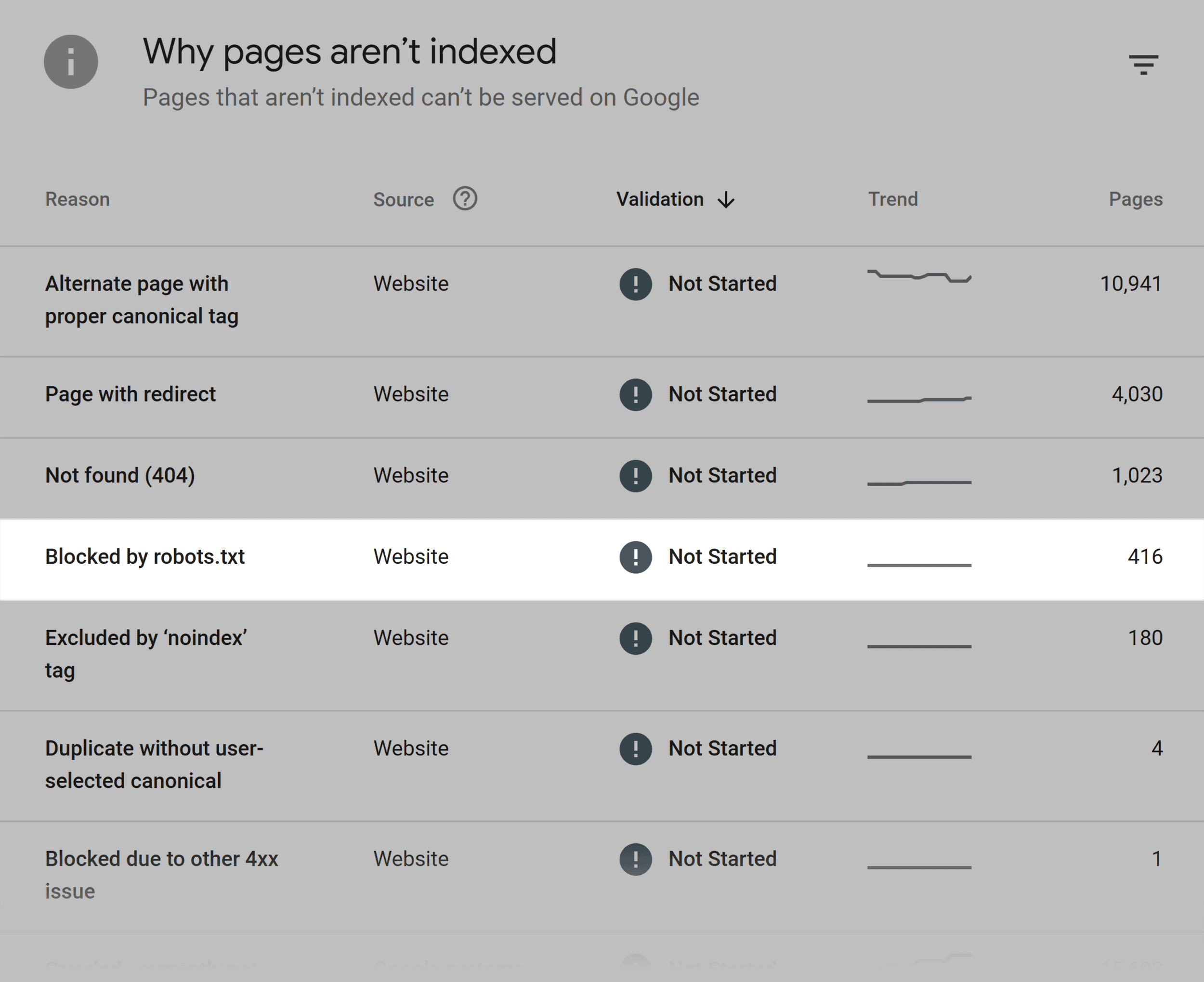Click the subtitle about pages served on Google
The height and width of the screenshot is (982, 1204).
pyautogui.click(x=421, y=97)
